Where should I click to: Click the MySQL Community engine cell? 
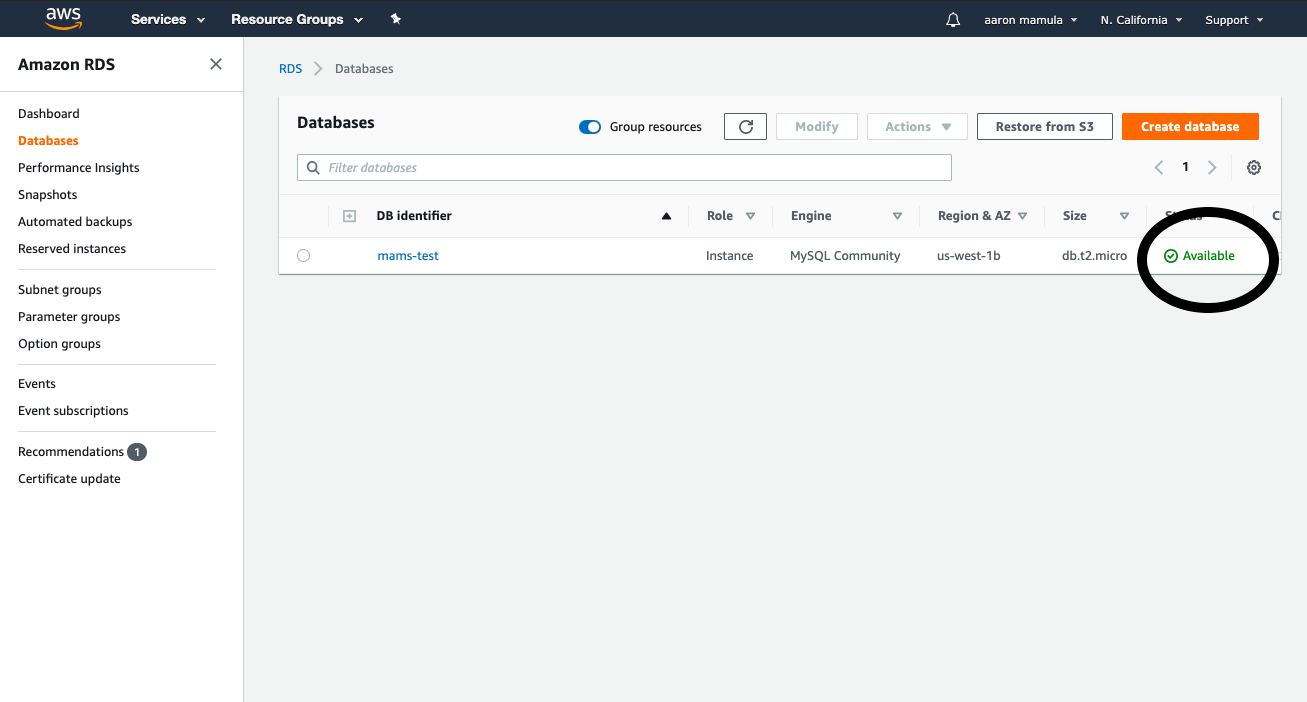pos(845,256)
